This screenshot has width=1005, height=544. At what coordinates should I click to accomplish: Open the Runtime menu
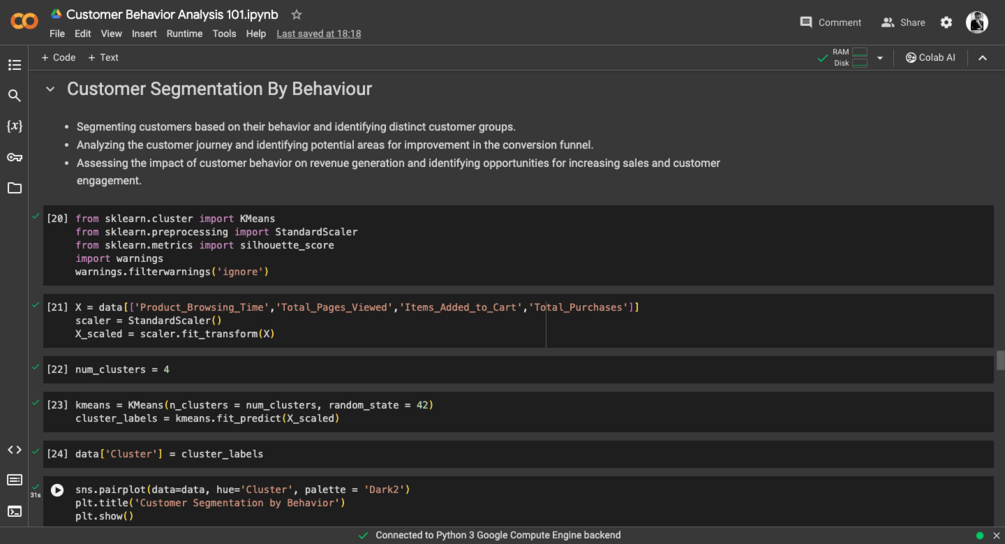[184, 33]
